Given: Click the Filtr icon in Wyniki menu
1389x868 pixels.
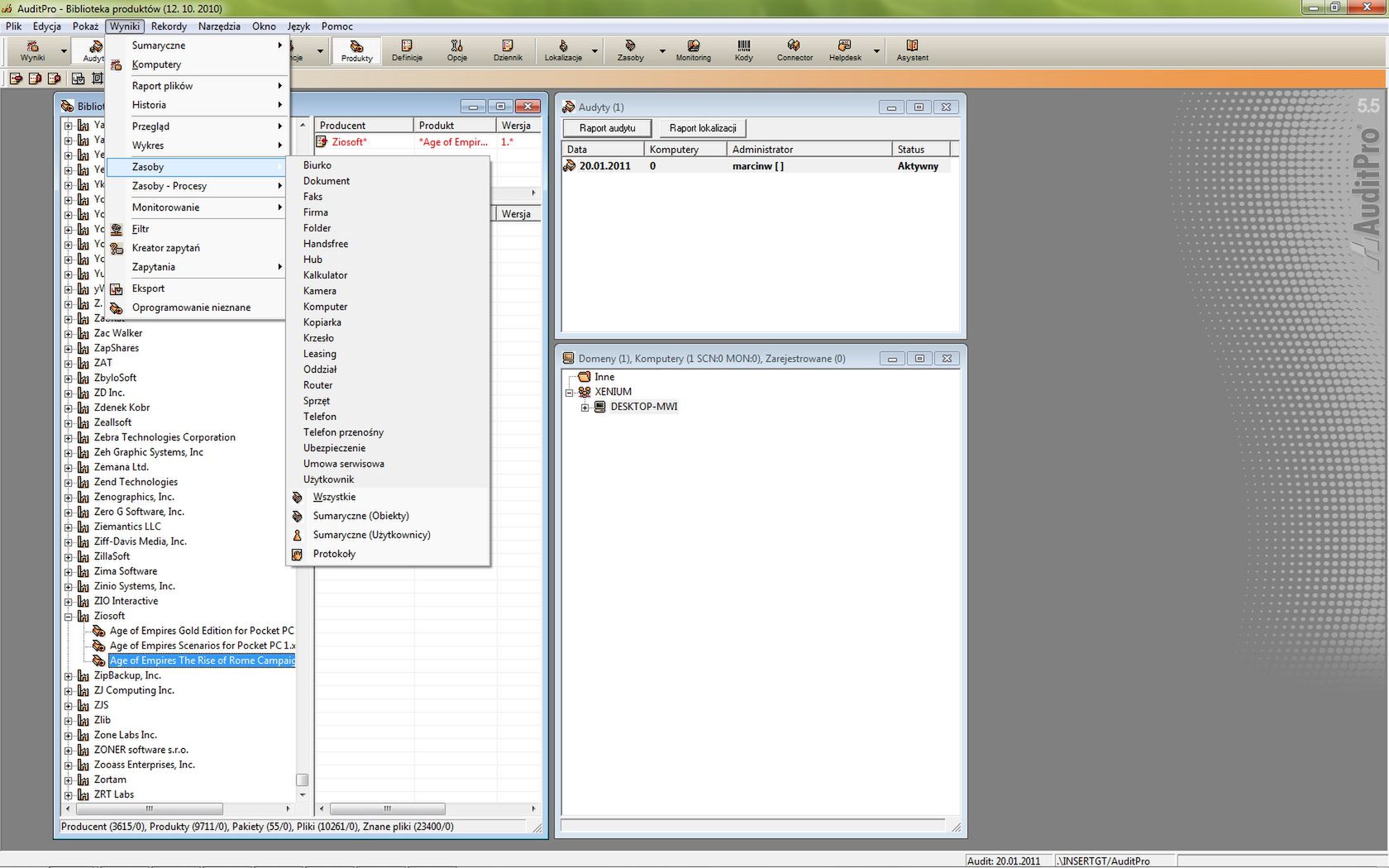Looking at the screenshot, I should pyautogui.click(x=117, y=229).
